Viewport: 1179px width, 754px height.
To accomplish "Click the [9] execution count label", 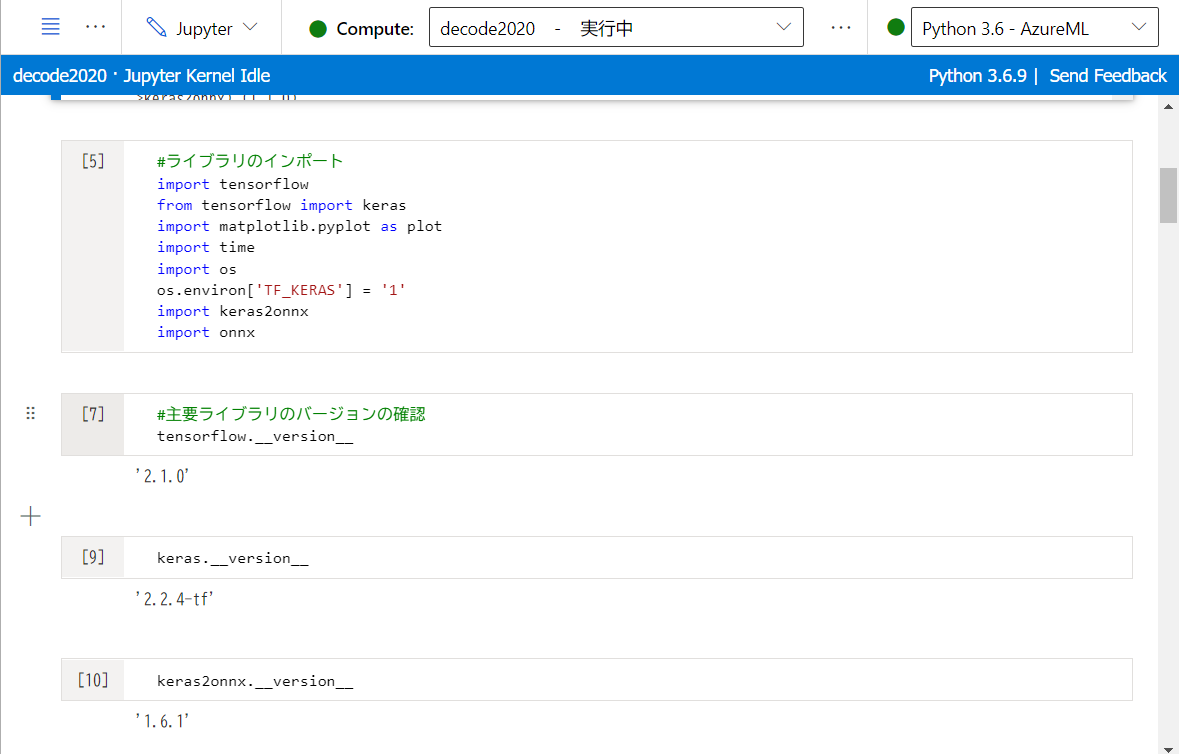I will pos(93,557).
